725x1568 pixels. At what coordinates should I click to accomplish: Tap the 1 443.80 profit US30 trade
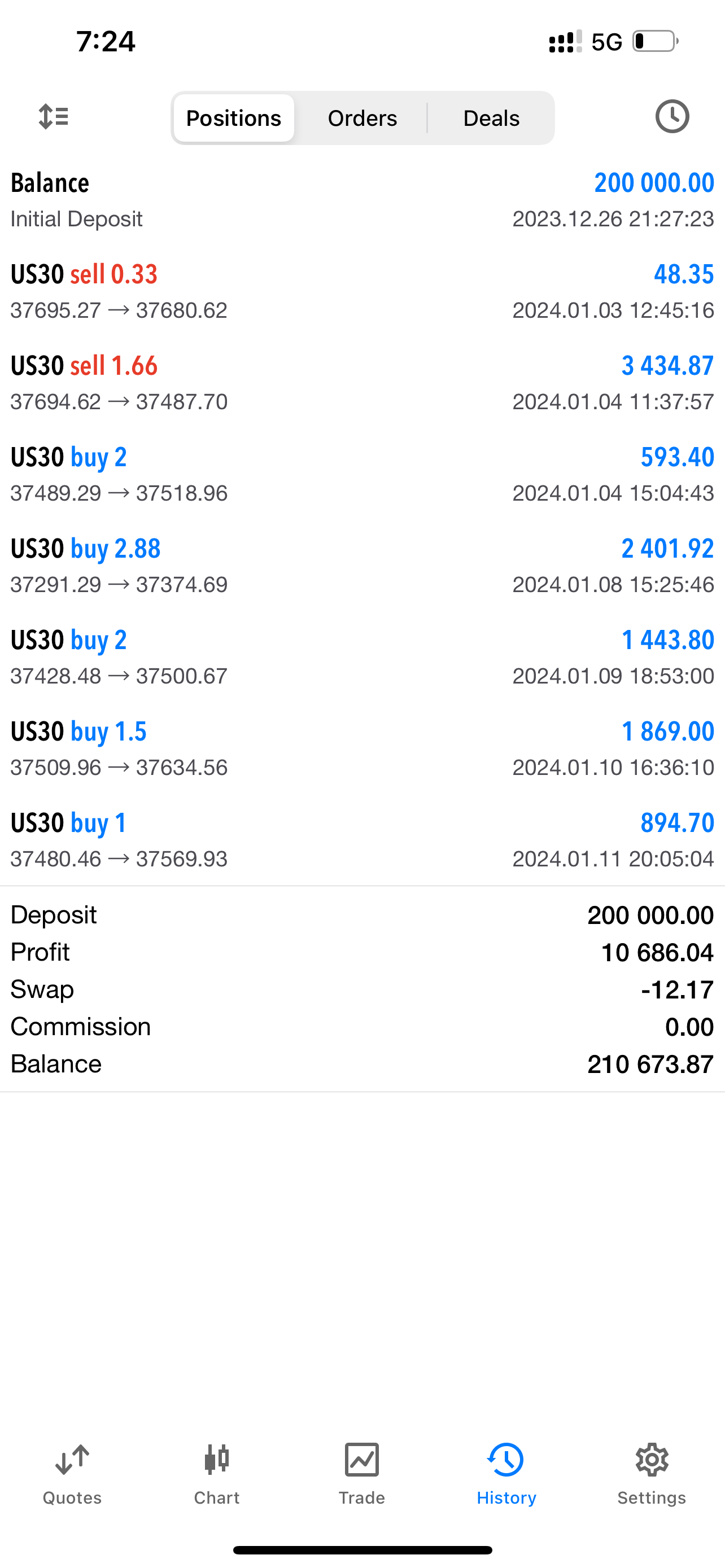tap(362, 658)
